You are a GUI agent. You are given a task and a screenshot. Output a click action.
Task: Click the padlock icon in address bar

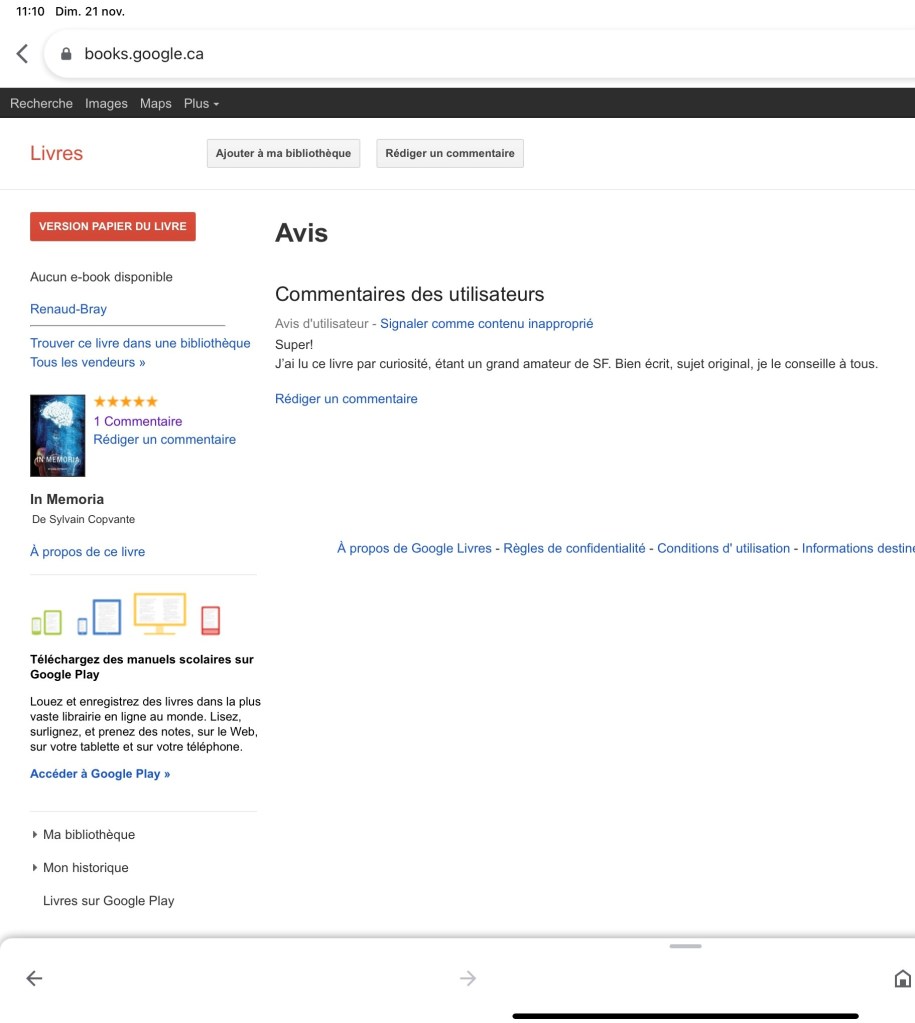point(67,54)
